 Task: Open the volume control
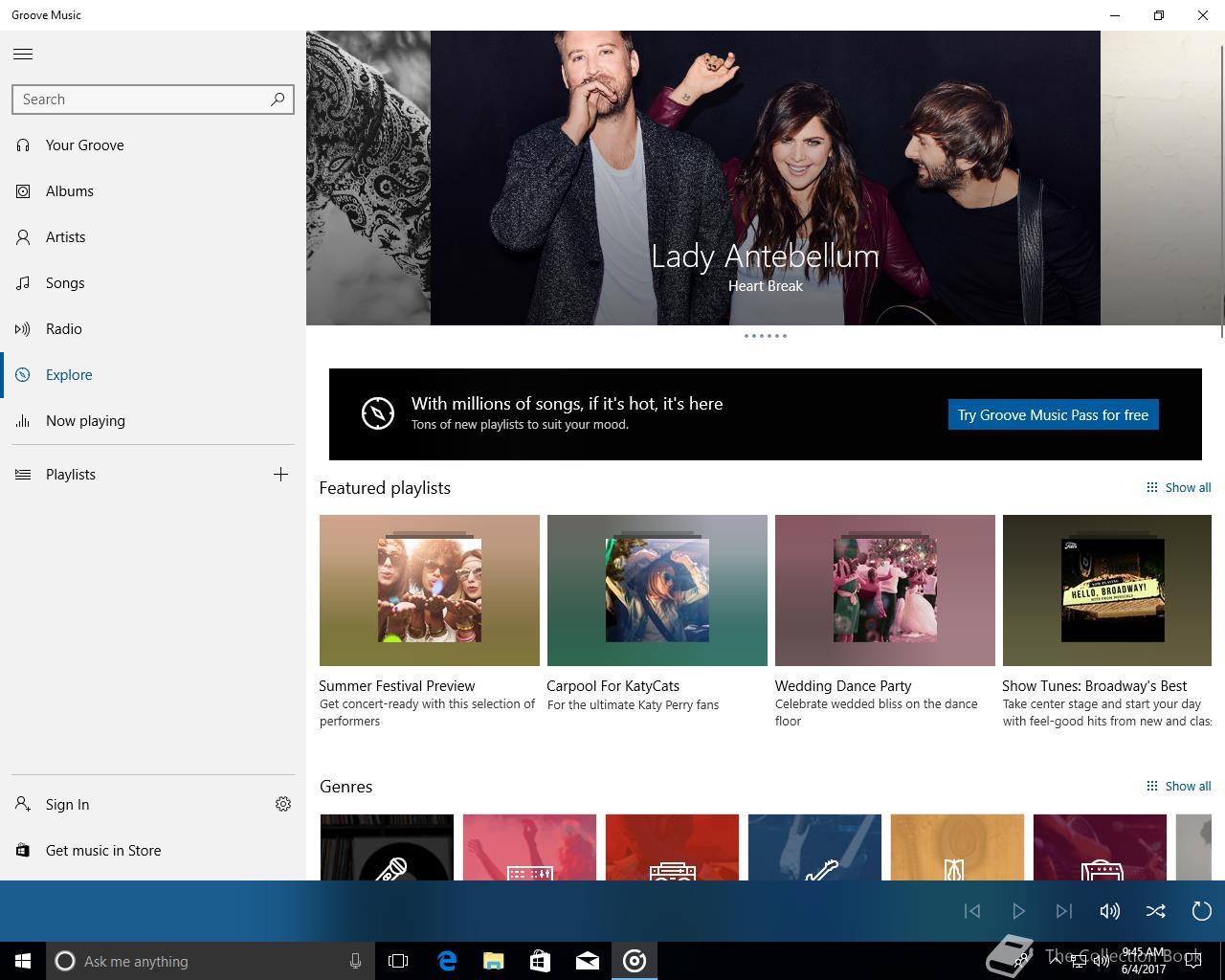(1110, 911)
